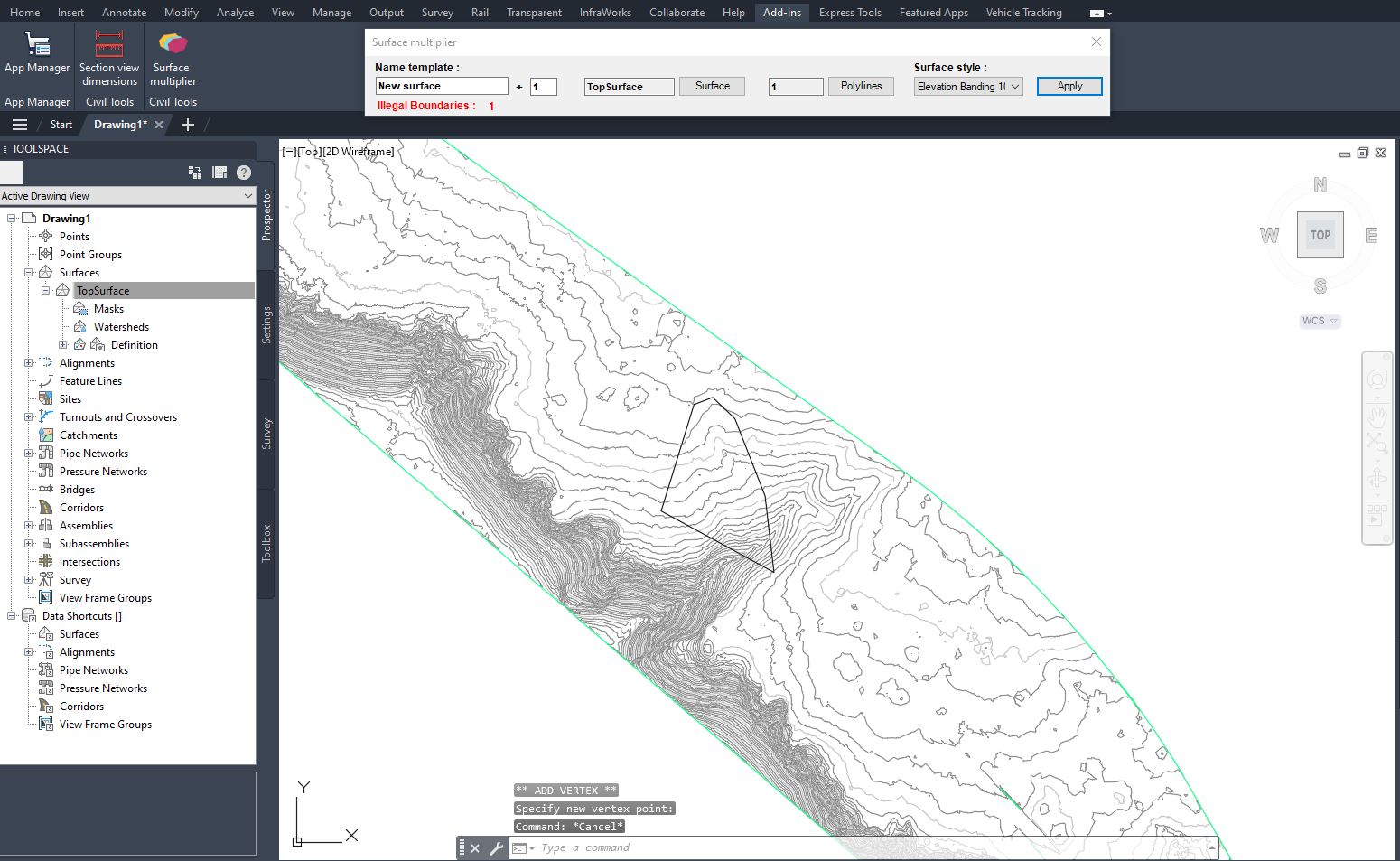Select the Pan hand tool in navigation bar
Screen dimensions: 1400x861
coord(1377,416)
